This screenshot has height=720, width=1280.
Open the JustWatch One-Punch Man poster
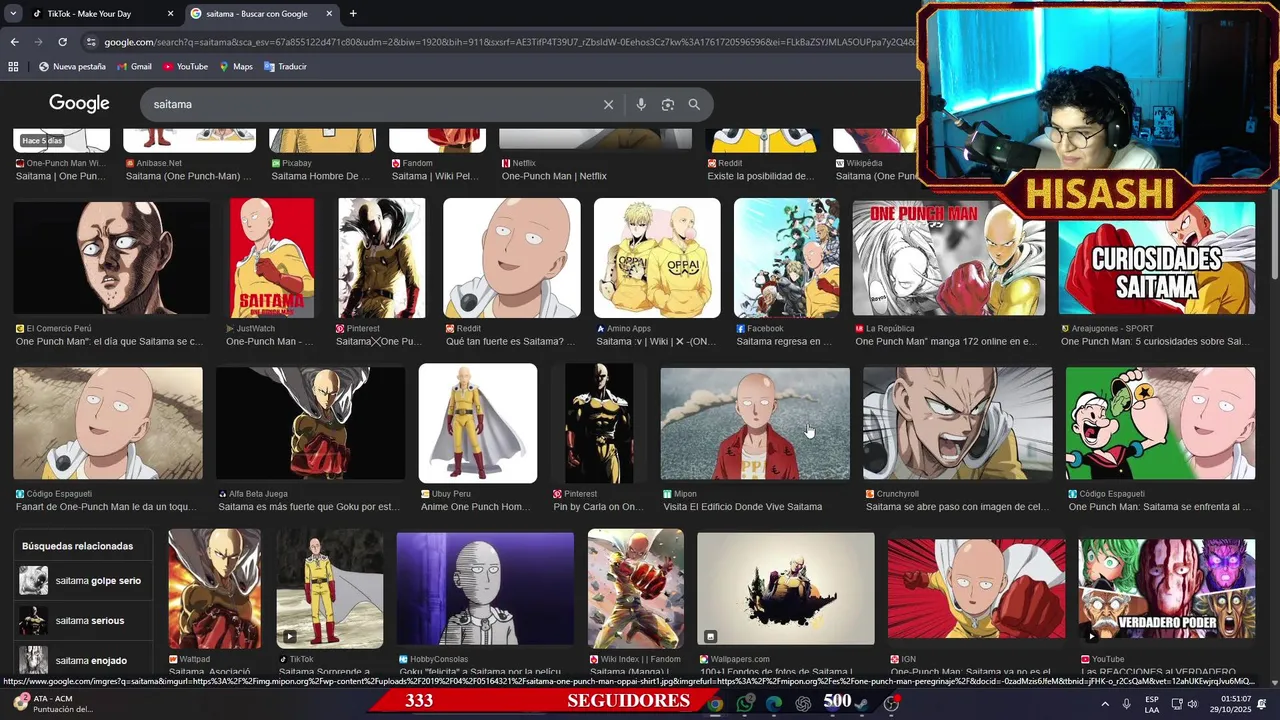pyautogui.click(x=272, y=258)
